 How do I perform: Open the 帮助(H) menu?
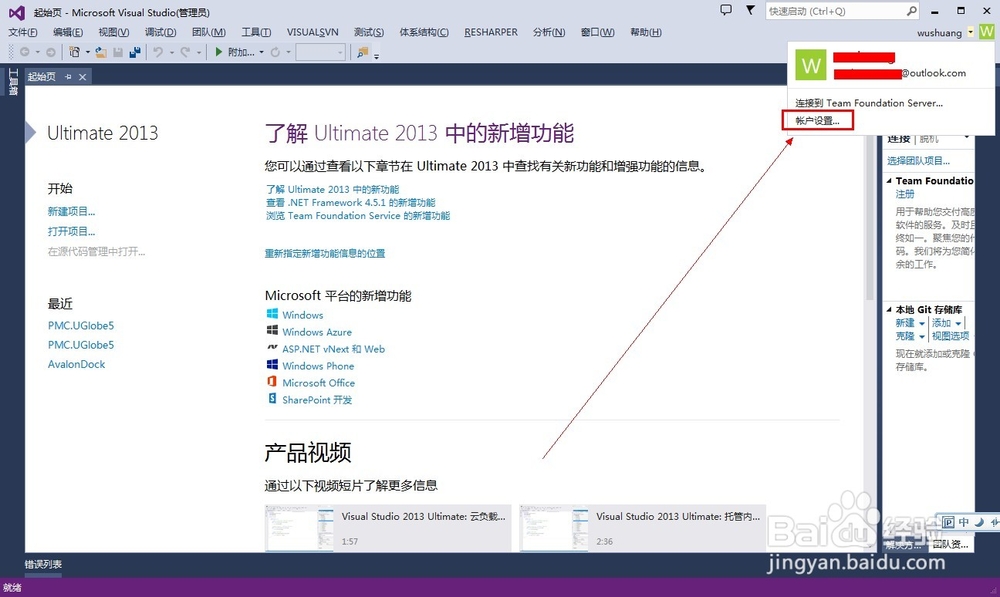point(645,32)
